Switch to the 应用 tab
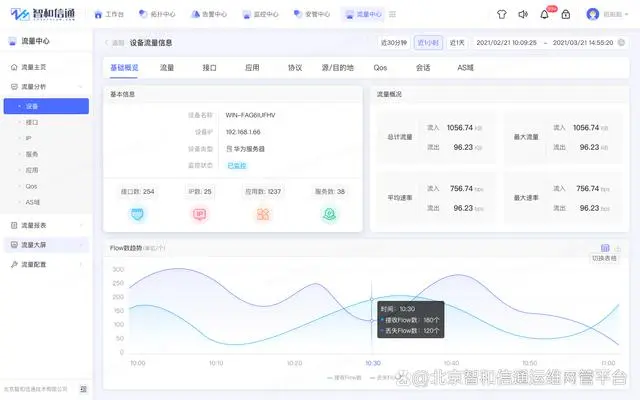640x400 pixels. pos(252,68)
